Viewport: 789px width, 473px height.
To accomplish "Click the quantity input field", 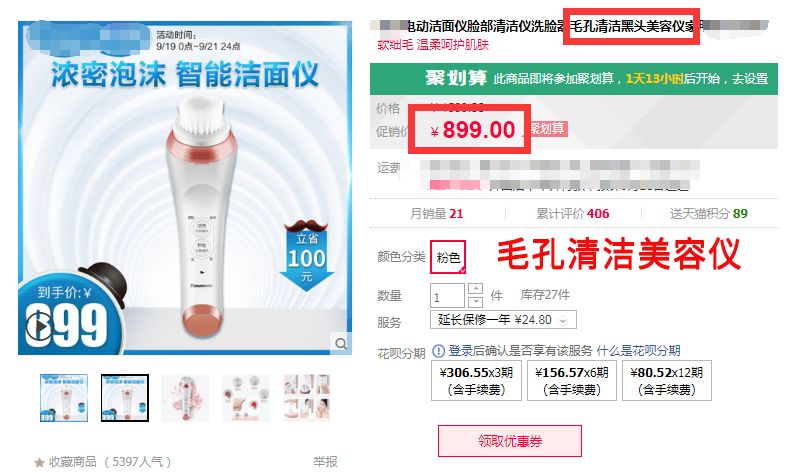I will tap(447, 295).
